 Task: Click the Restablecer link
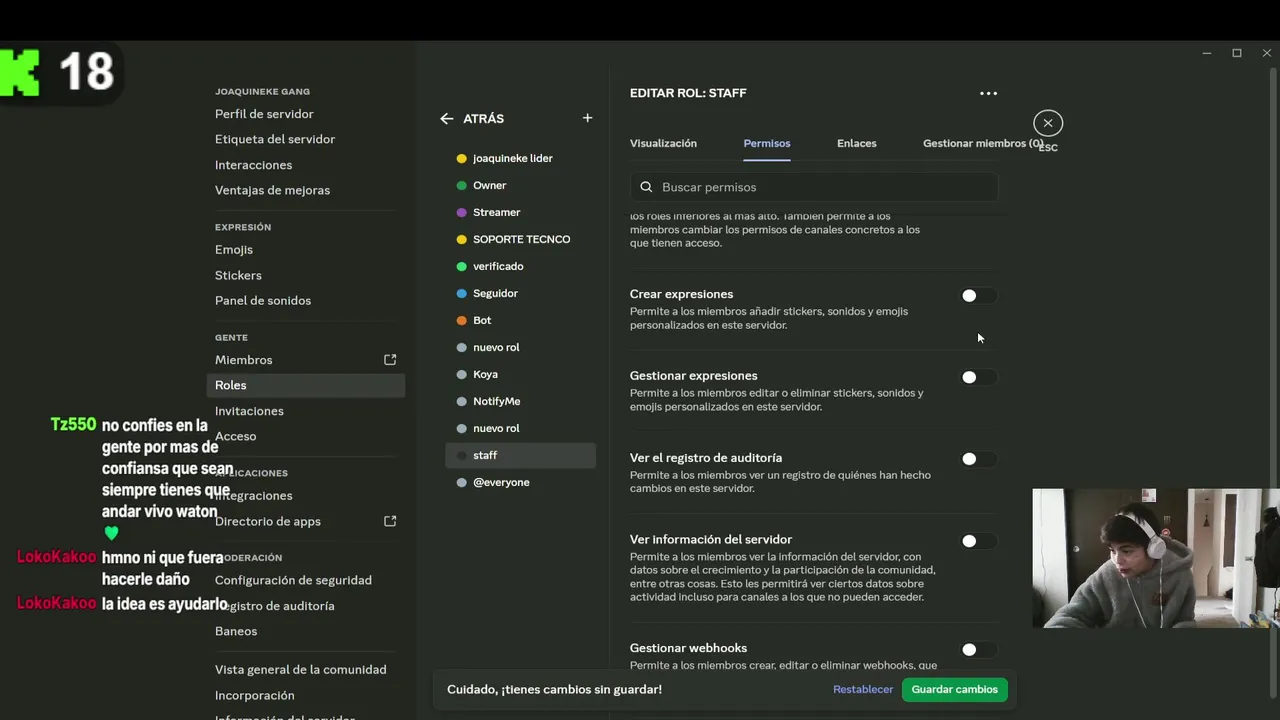point(863,689)
